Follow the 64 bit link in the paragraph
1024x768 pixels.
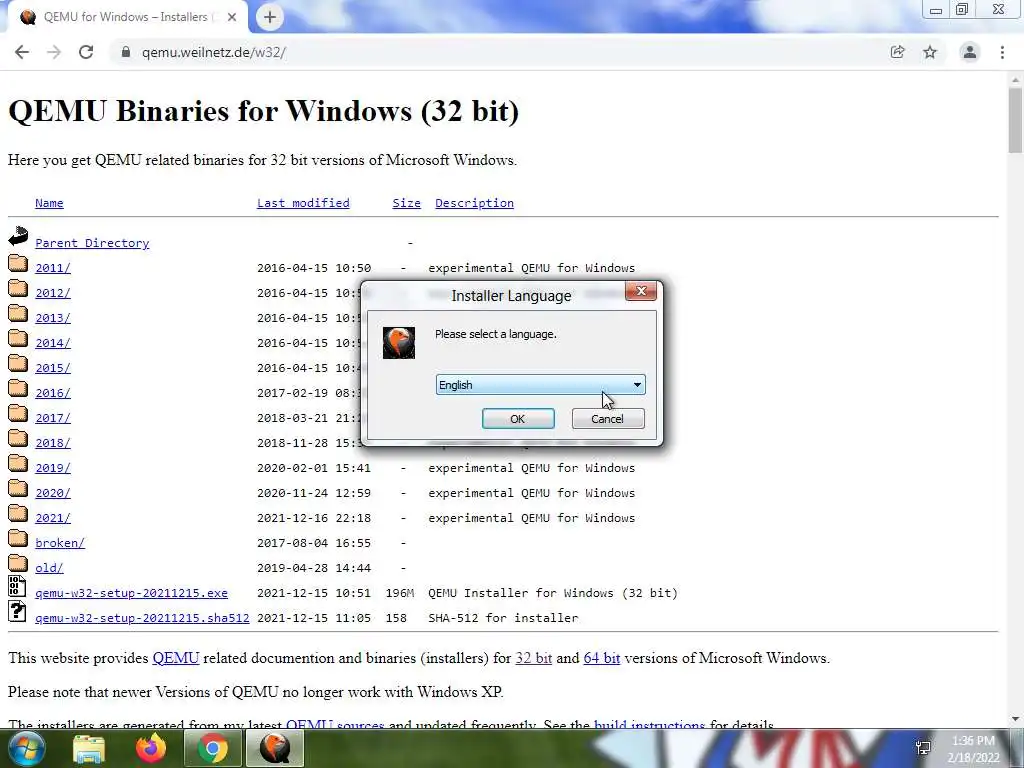[601, 658]
